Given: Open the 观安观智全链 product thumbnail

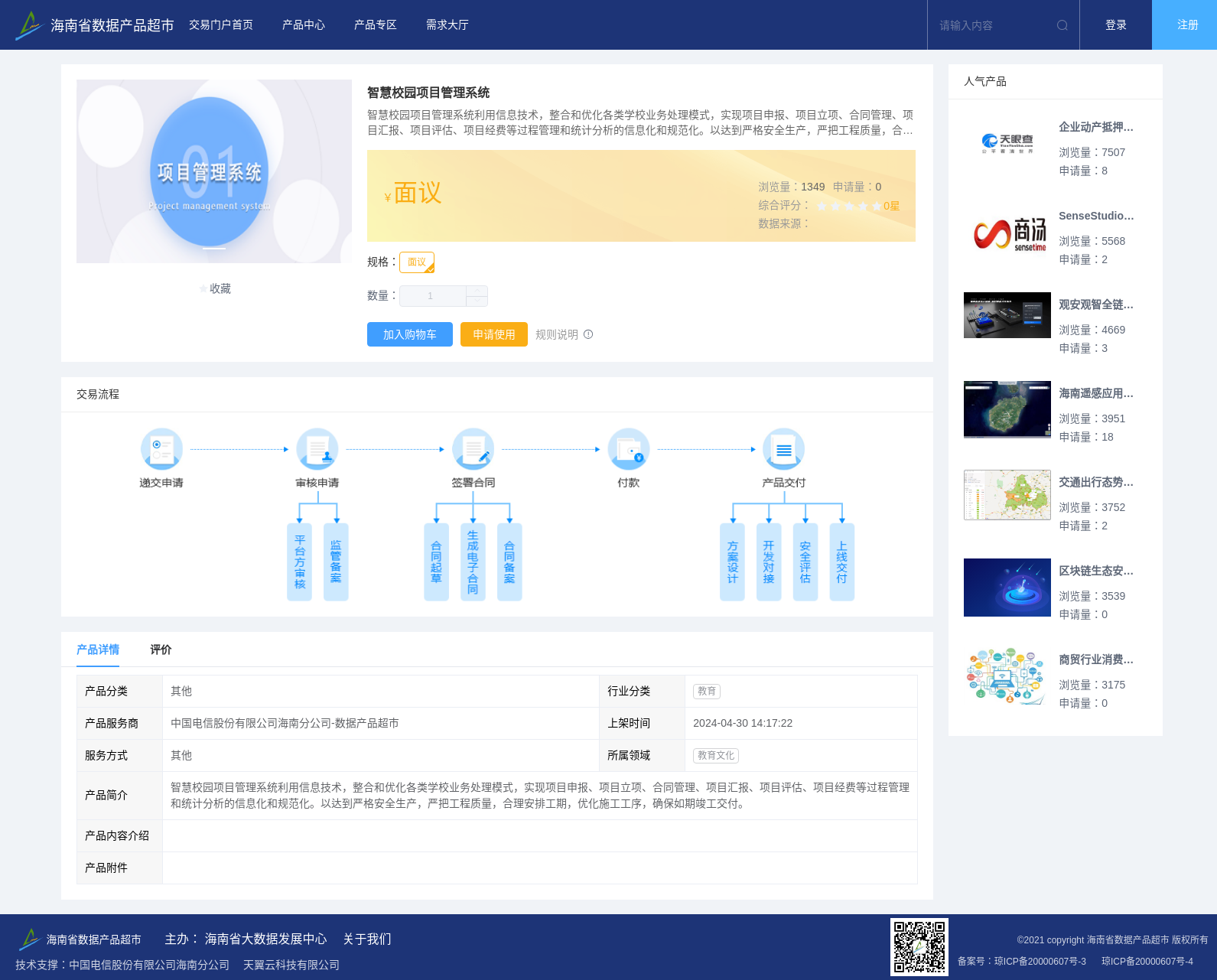Looking at the screenshot, I should 1007,315.
